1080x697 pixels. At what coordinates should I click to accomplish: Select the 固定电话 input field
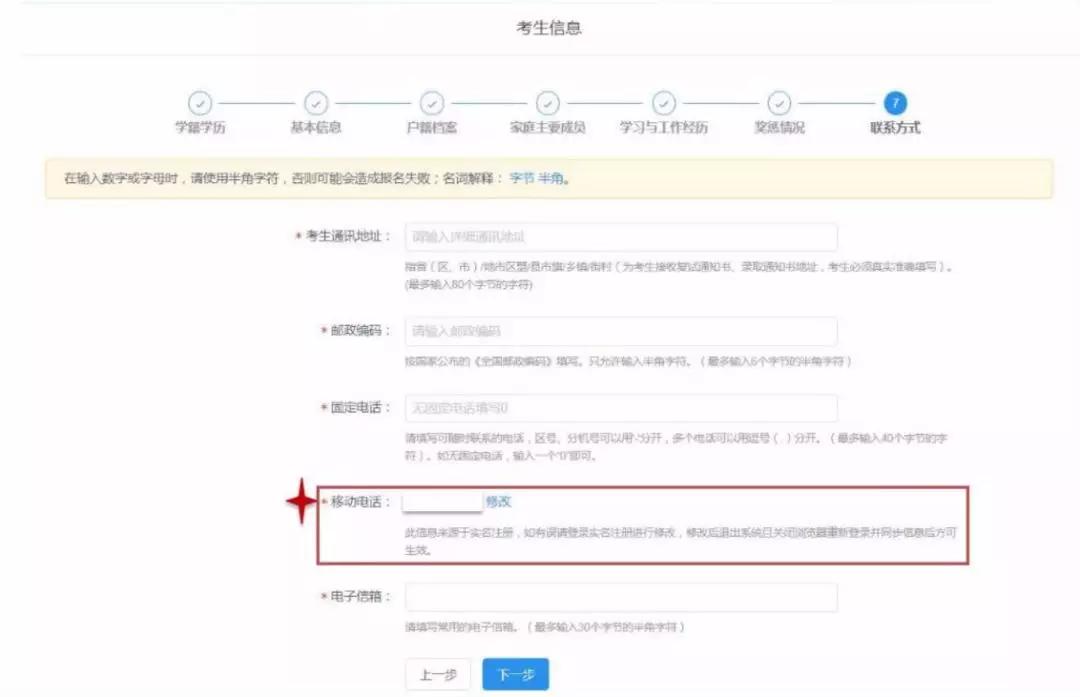coord(620,408)
